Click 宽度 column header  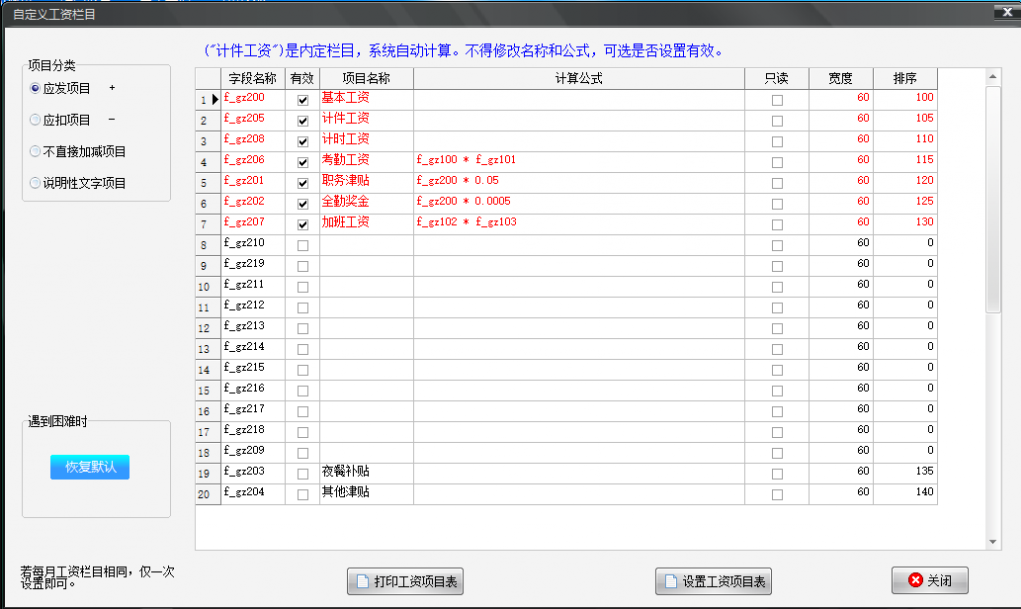(x=841, y=78)
